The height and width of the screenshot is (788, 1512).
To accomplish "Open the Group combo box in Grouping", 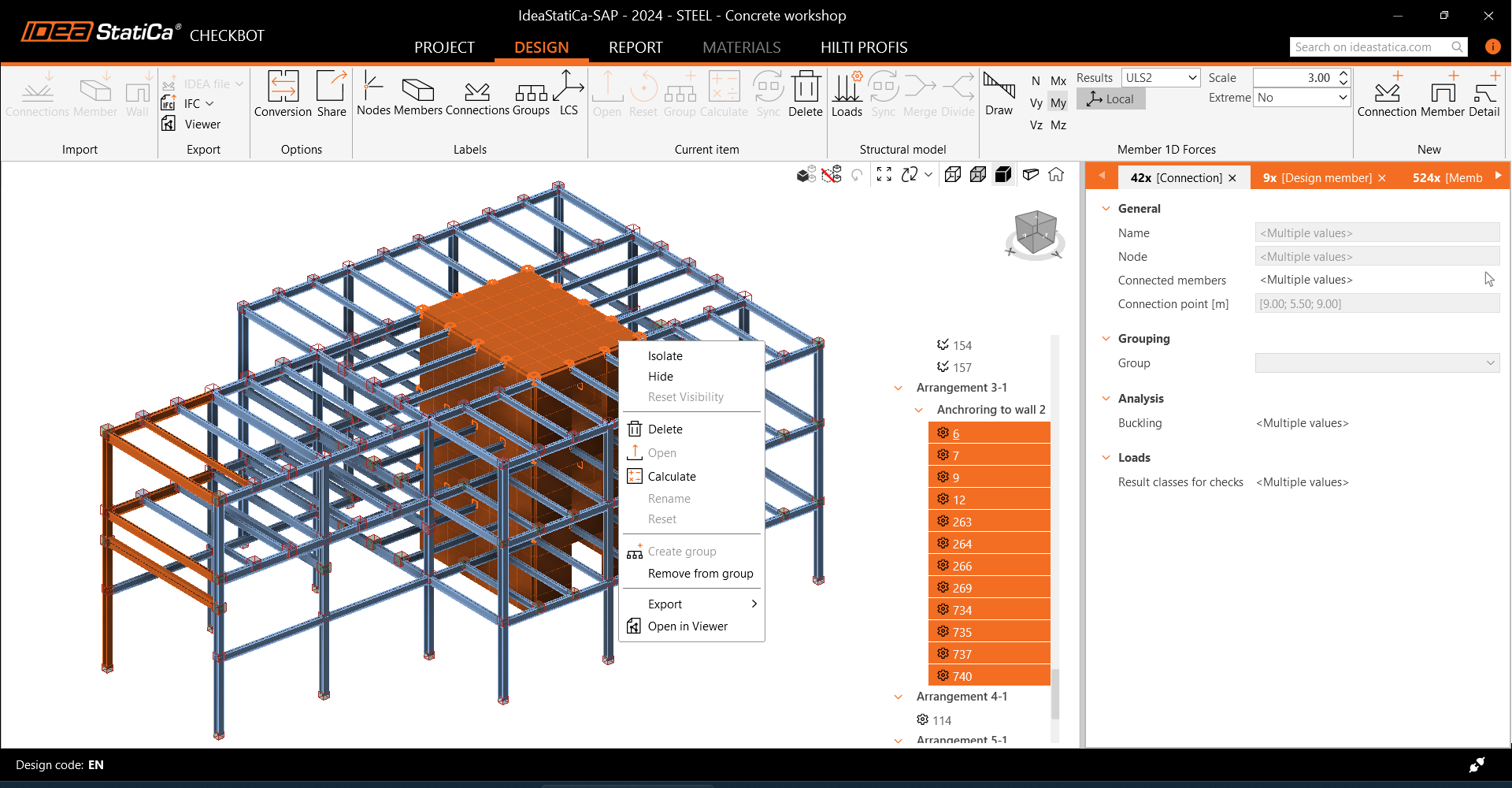I will point(1377,363).
